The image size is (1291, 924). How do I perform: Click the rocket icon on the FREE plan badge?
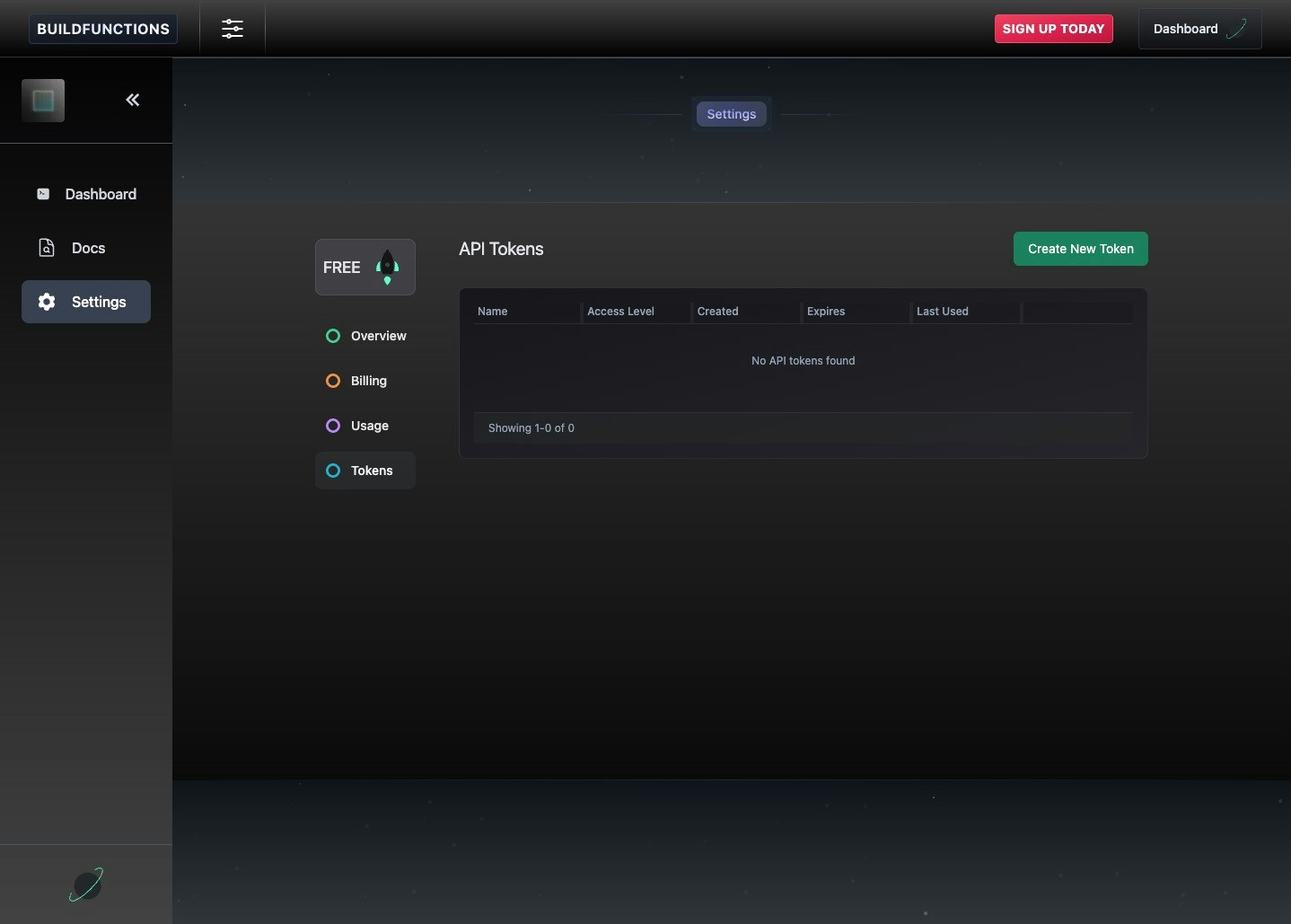[x=387, y=267]
